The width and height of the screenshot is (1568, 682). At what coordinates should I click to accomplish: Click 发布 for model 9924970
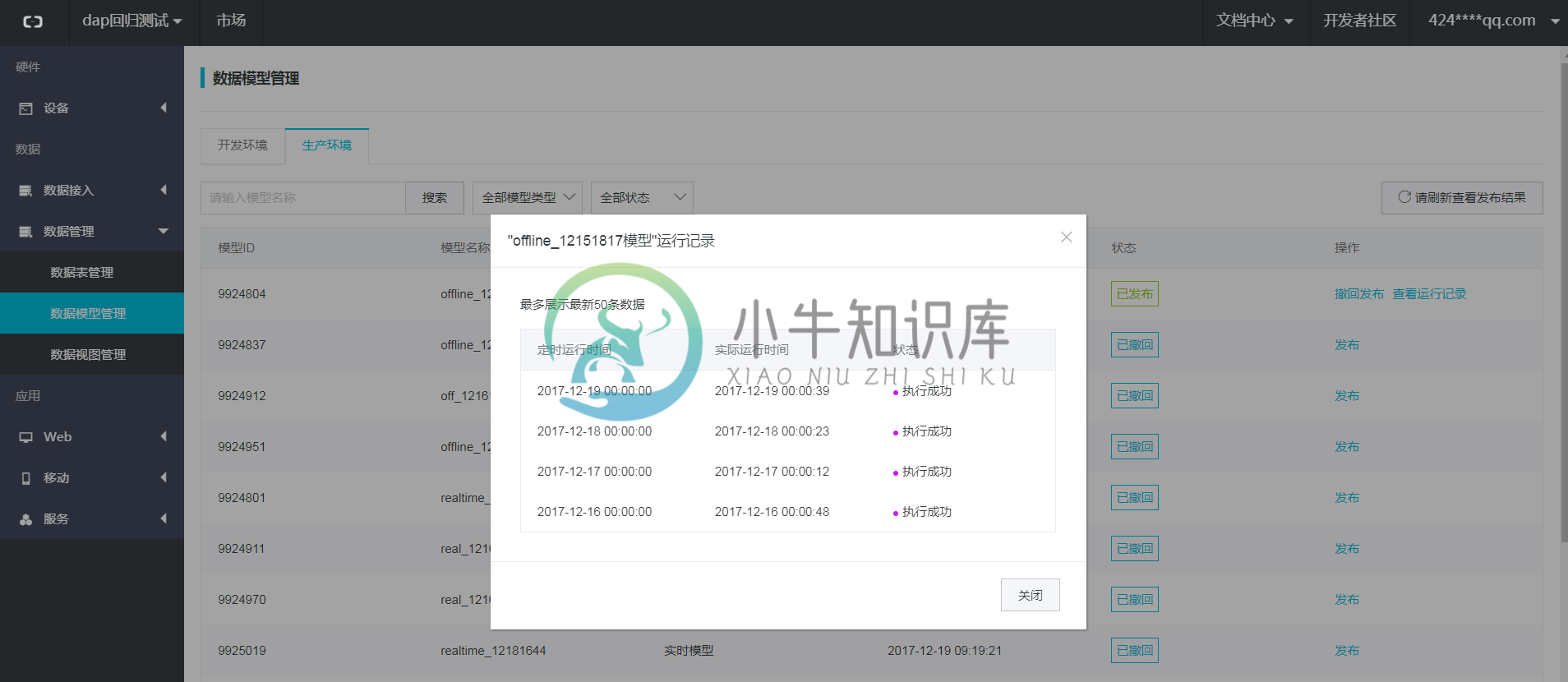[1347, 600]
